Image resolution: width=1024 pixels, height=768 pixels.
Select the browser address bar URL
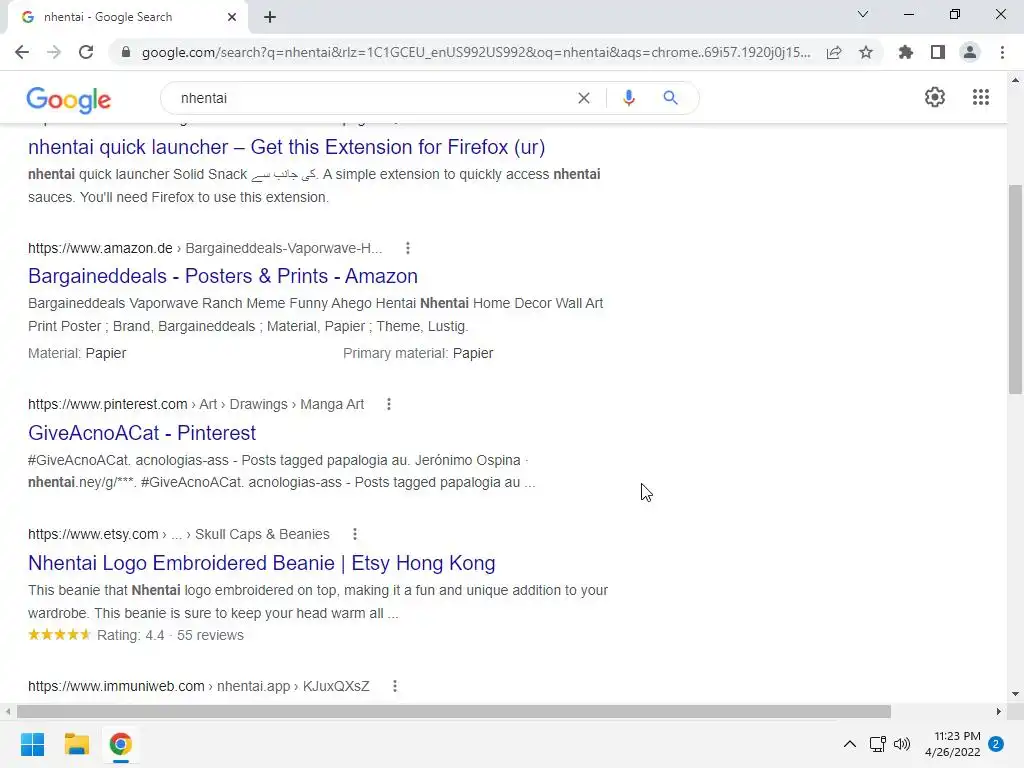click(475, 52)
